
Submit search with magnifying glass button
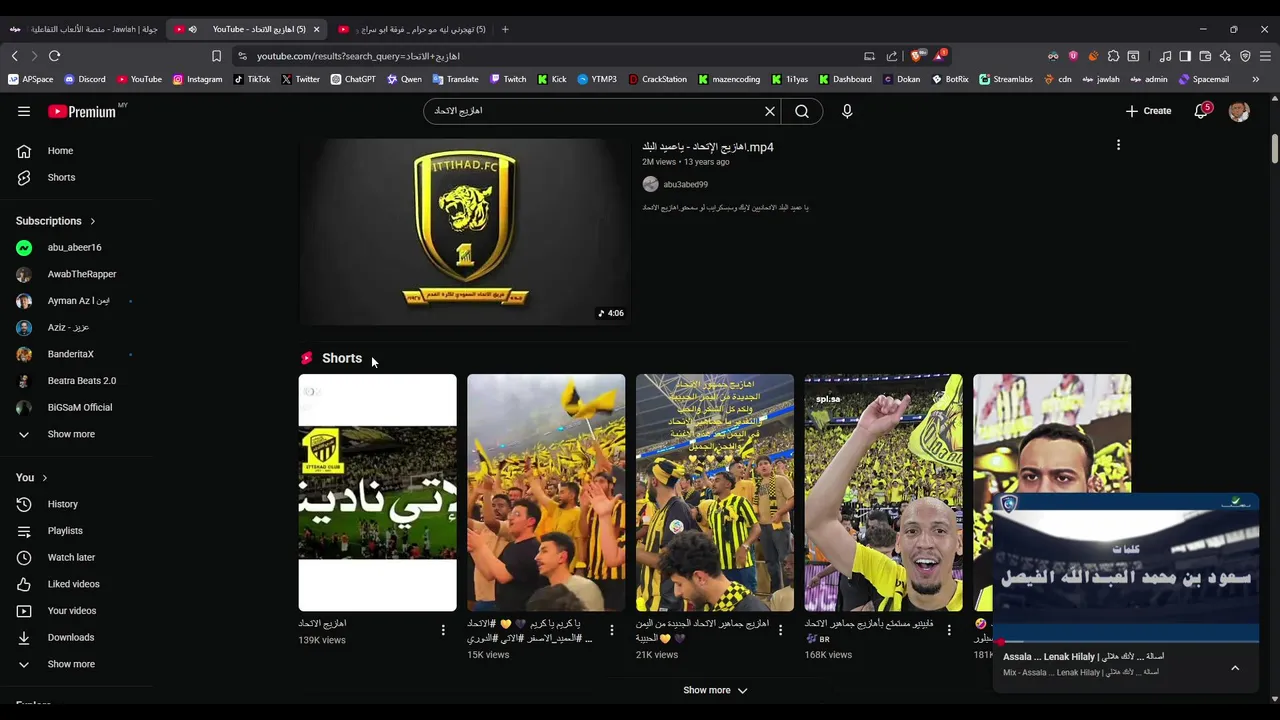pyautogui.click(x=802, y=111)
